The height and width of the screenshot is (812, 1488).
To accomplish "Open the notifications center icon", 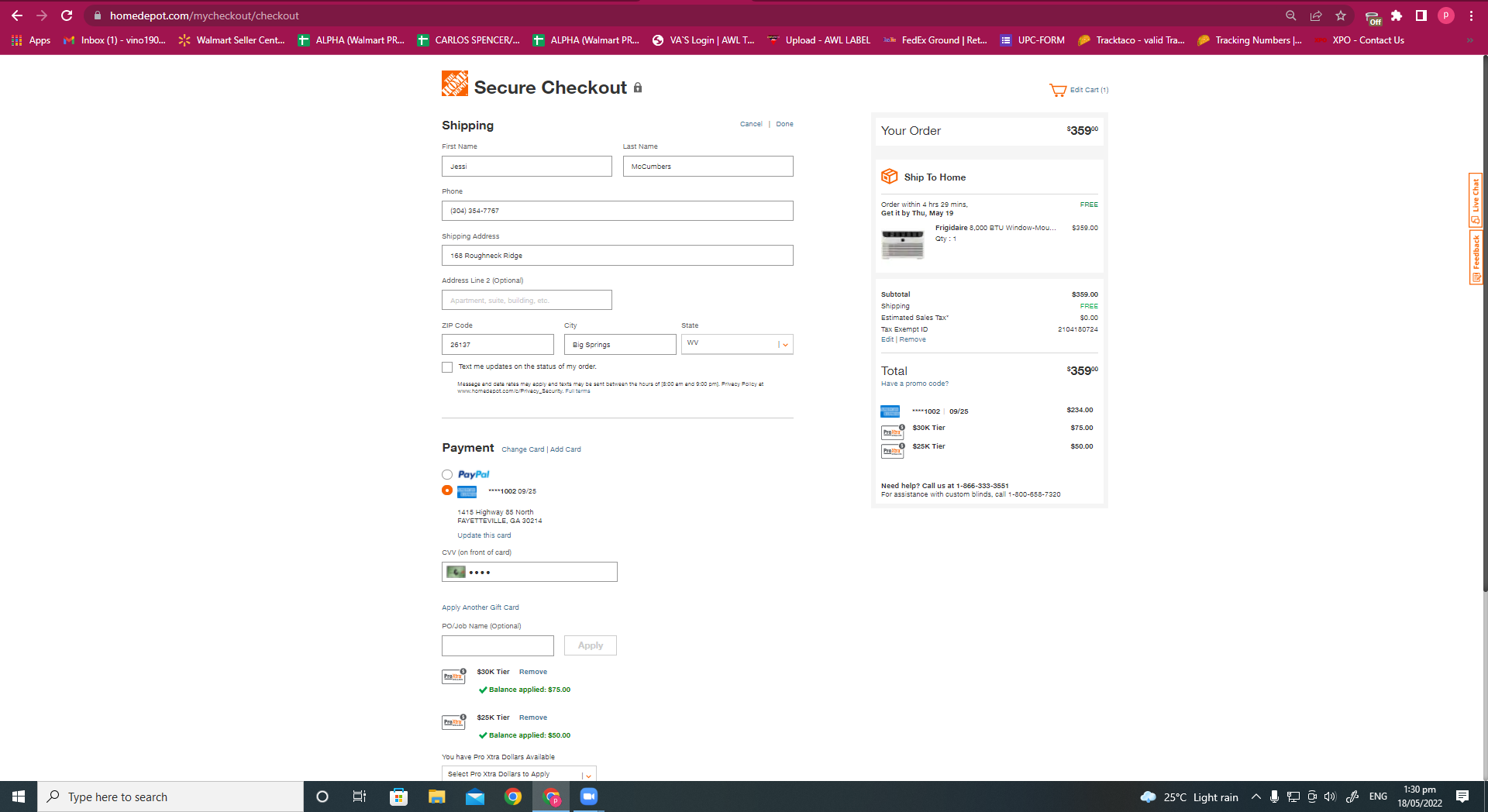I will point(1462,797).
